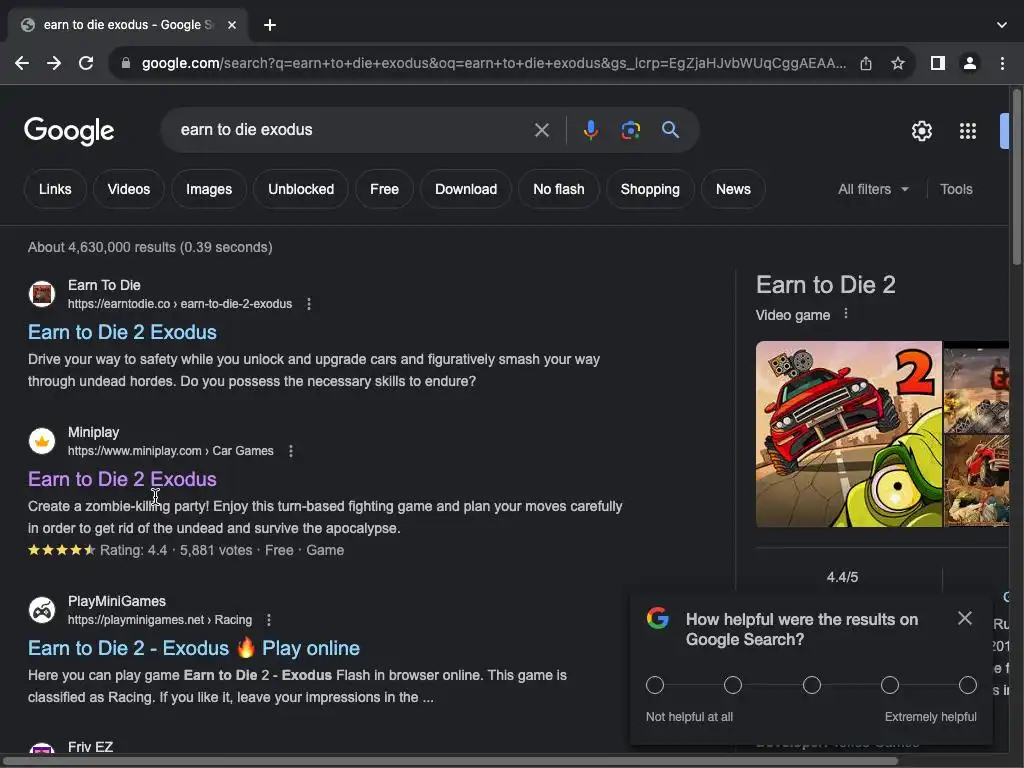Viewport: 1024px width, 768px height.
Task: Open the search Tools options
Action: pyautogui.click(x=956, y=189)
